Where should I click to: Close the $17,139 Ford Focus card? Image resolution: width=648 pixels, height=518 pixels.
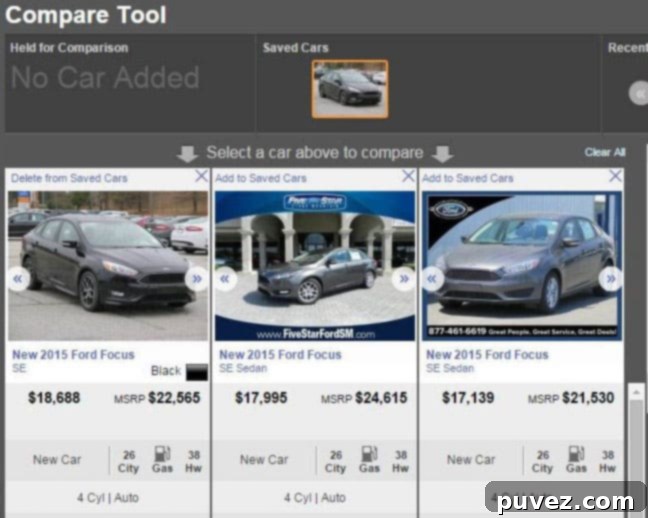pyautogui.click(x=615, y=176)
